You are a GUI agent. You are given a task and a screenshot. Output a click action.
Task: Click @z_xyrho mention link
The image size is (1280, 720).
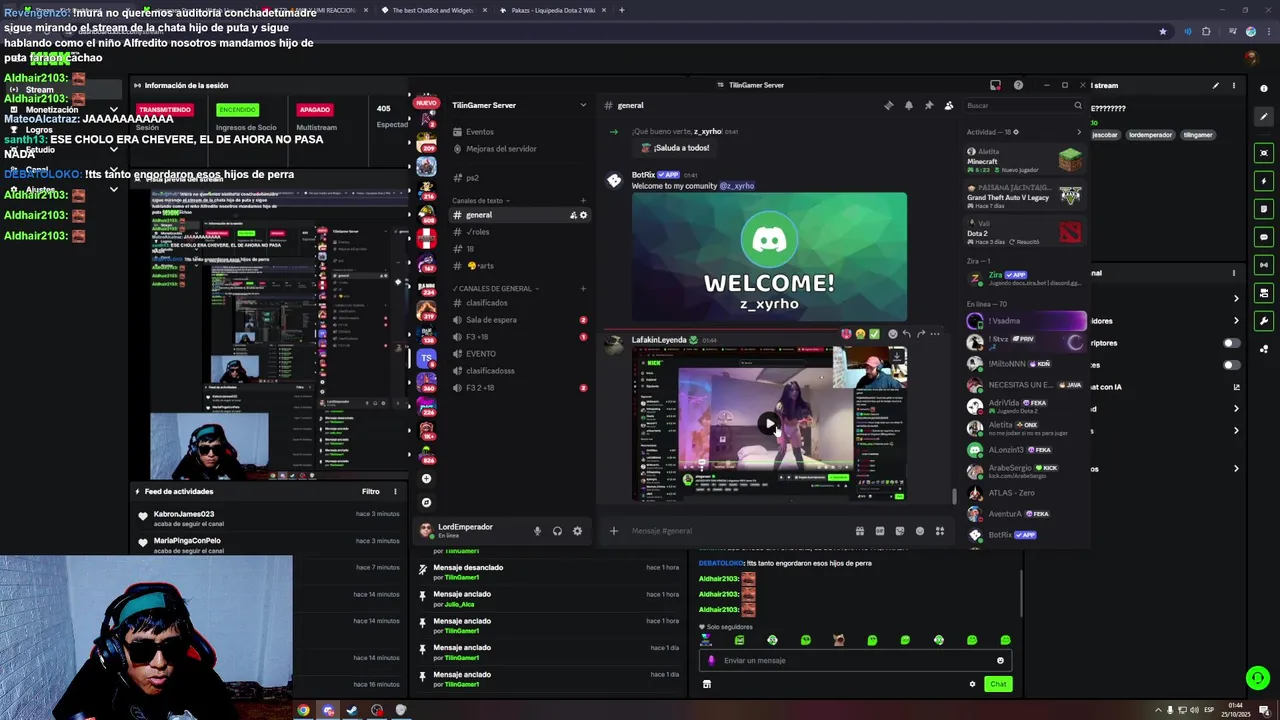click(x=737, y=186)
